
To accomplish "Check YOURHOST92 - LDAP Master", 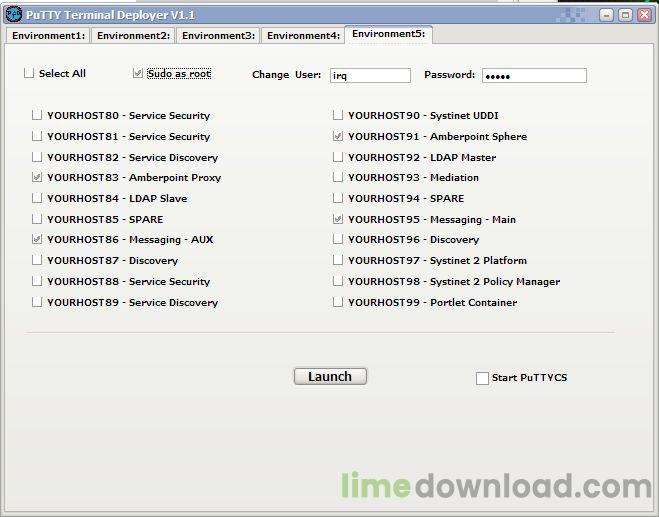I will coord(338,157).
